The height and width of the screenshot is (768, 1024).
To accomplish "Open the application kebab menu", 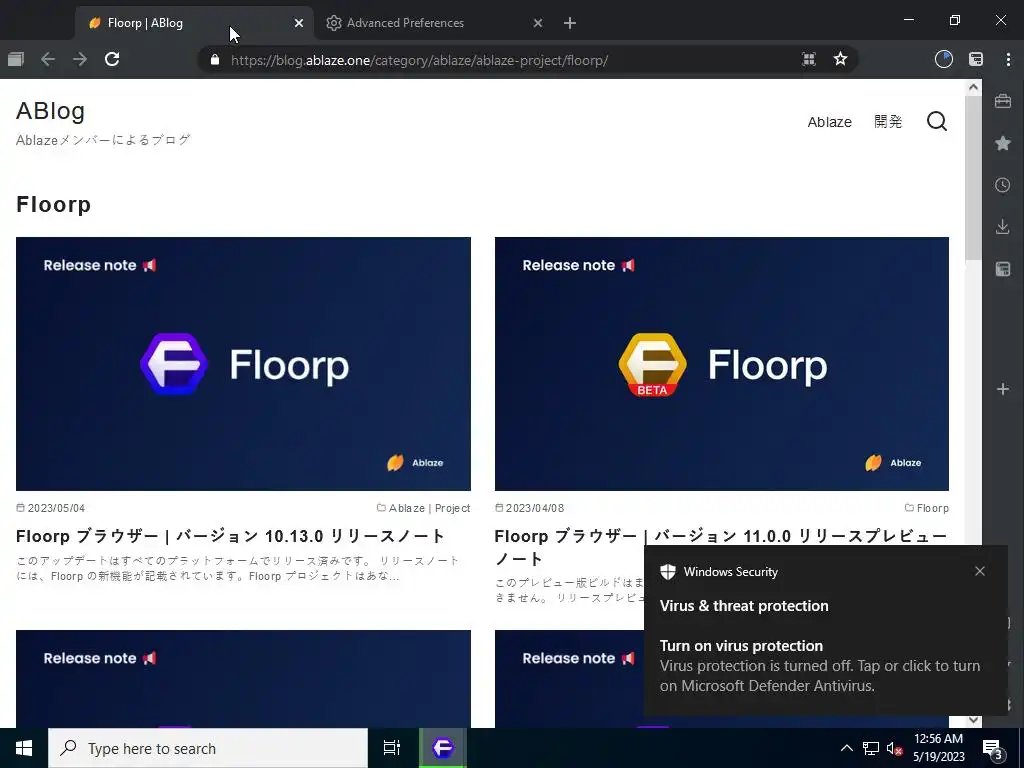I will click(x=1008, y=59).
